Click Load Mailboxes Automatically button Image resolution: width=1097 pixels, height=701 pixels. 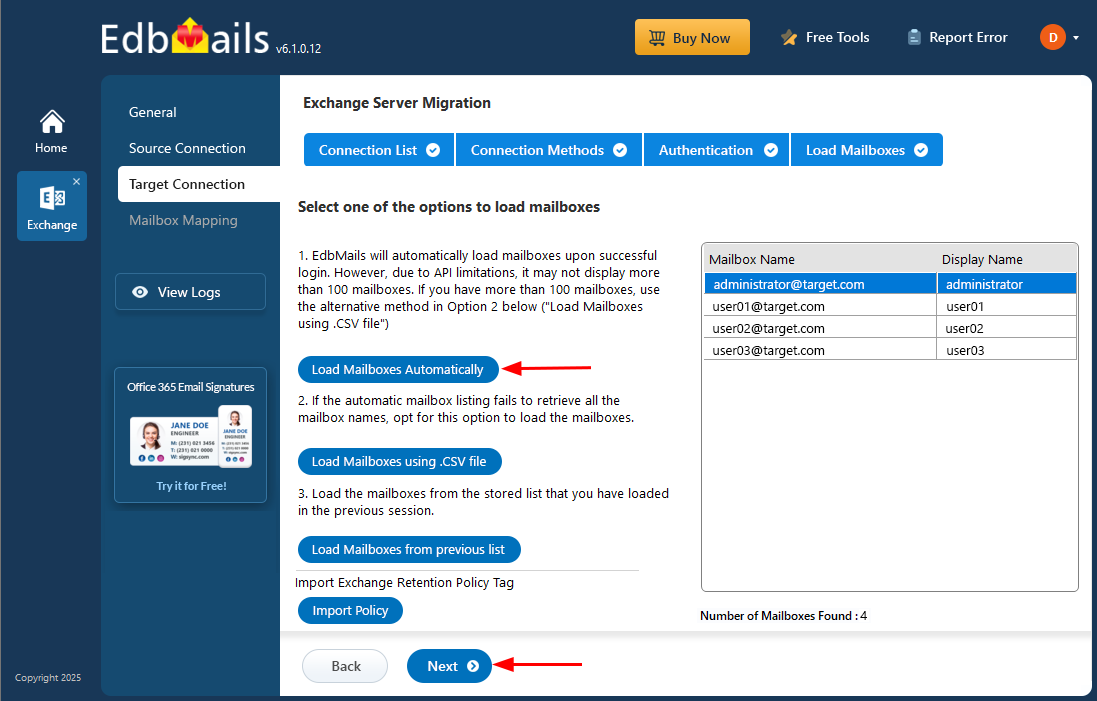click(397, 369)
